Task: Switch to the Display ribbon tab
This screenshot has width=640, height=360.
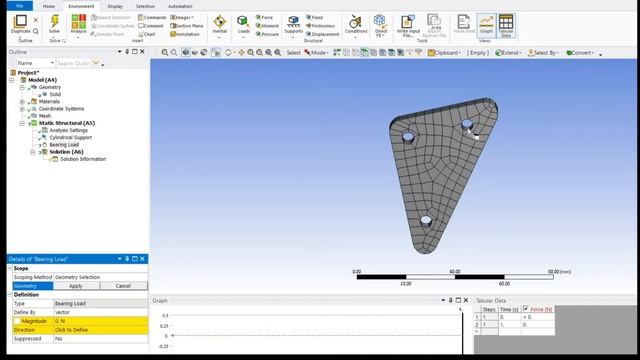Action: pos(115,6)
